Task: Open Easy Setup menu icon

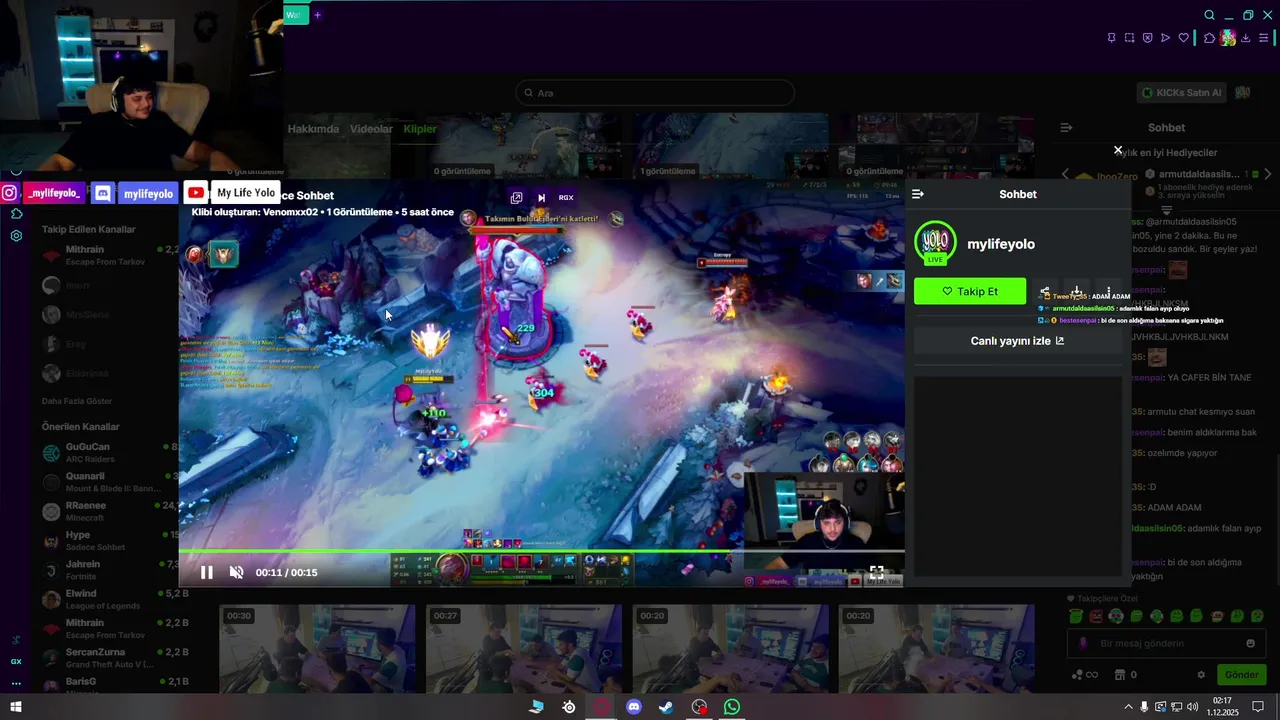Action: point(1264,38)
